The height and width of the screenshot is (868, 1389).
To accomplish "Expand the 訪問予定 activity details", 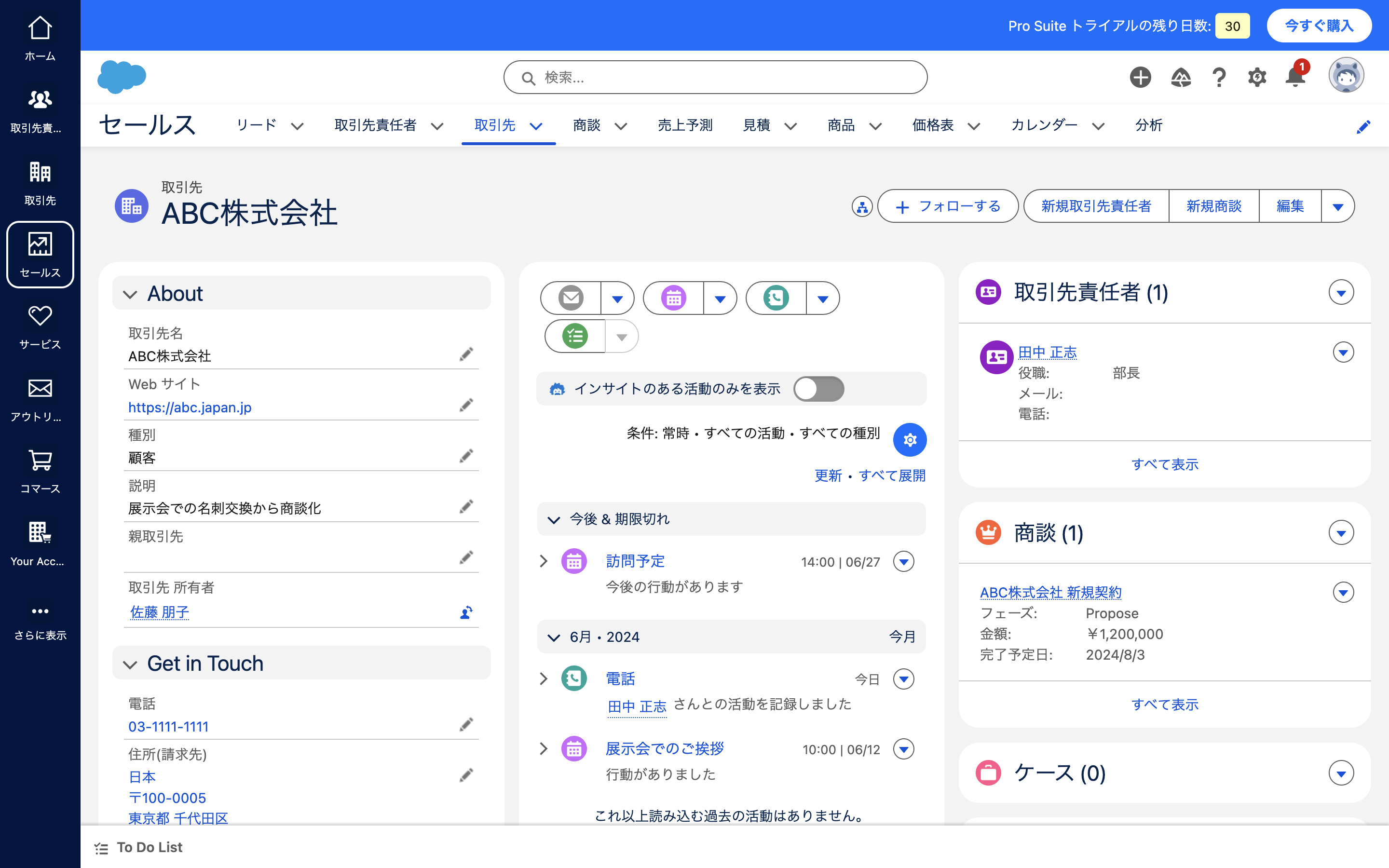I will pos(544,561).
